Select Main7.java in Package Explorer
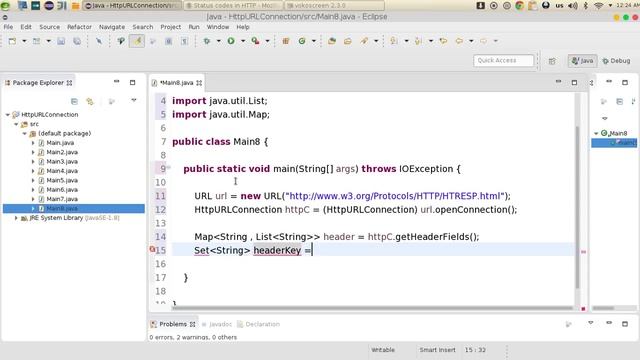640x360 pixels. click(62, 199)
